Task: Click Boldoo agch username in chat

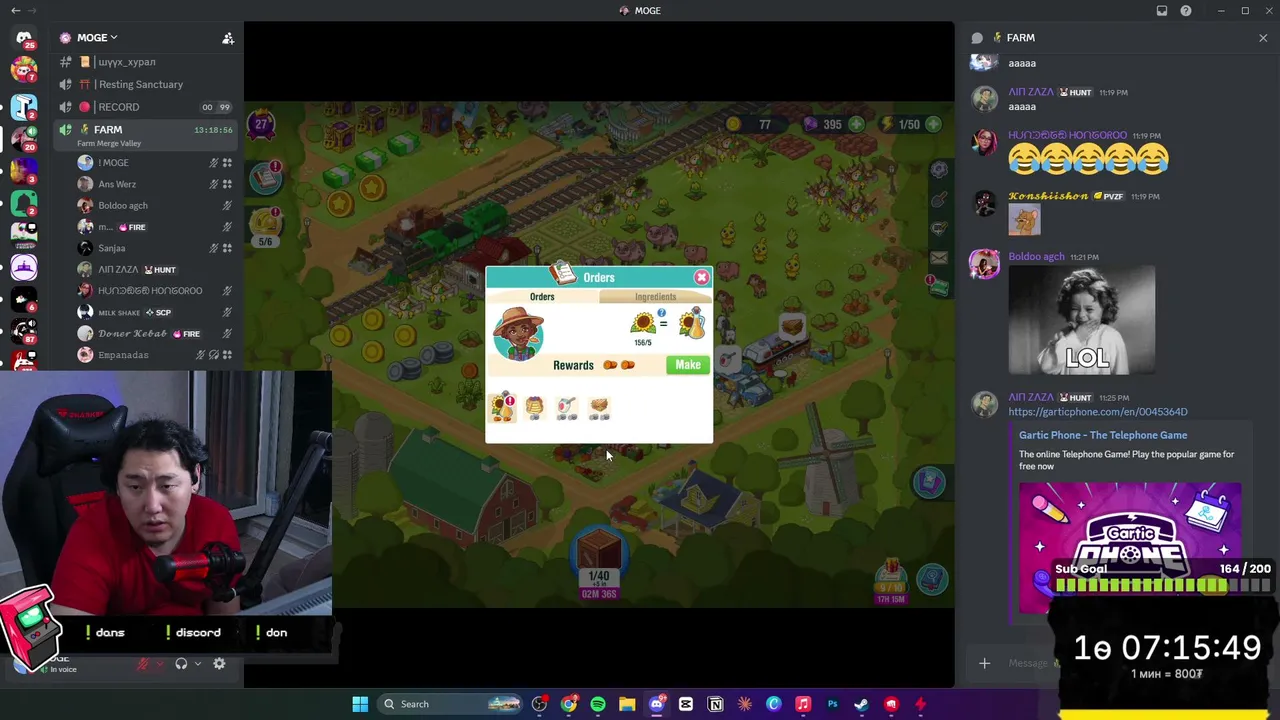Action: [1036, 256]
